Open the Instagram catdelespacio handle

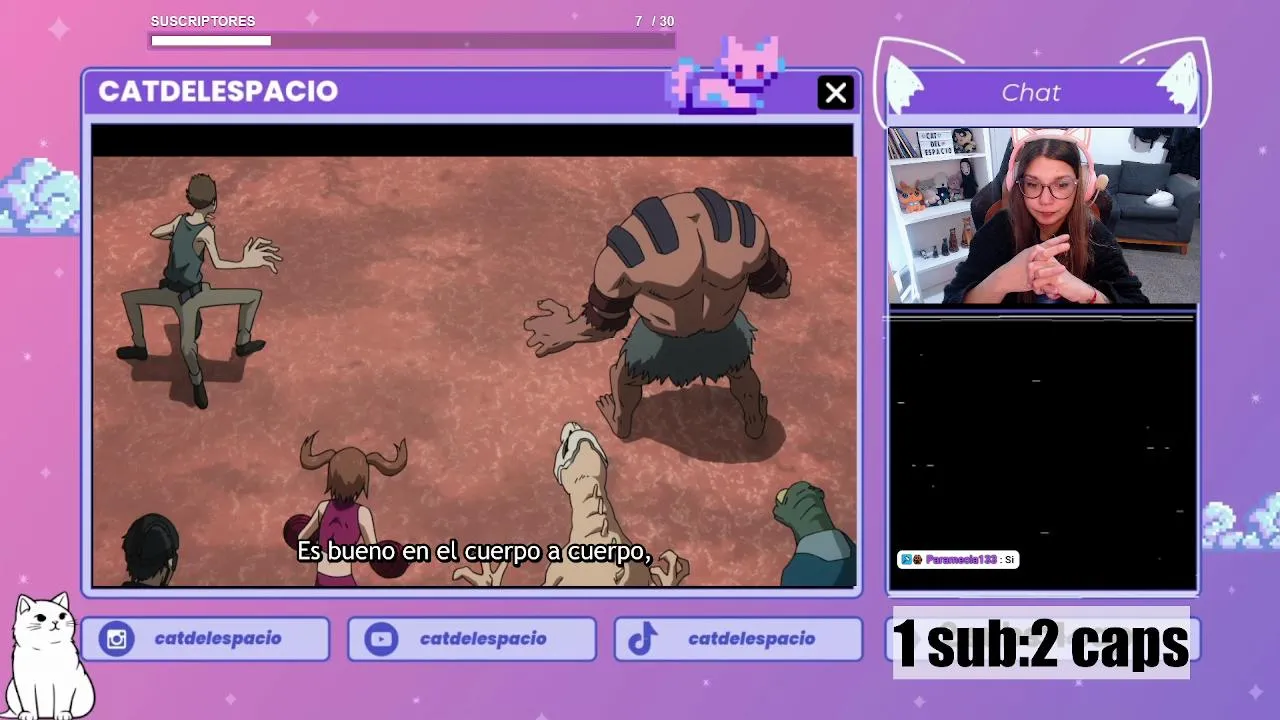(x=218, y=639)
